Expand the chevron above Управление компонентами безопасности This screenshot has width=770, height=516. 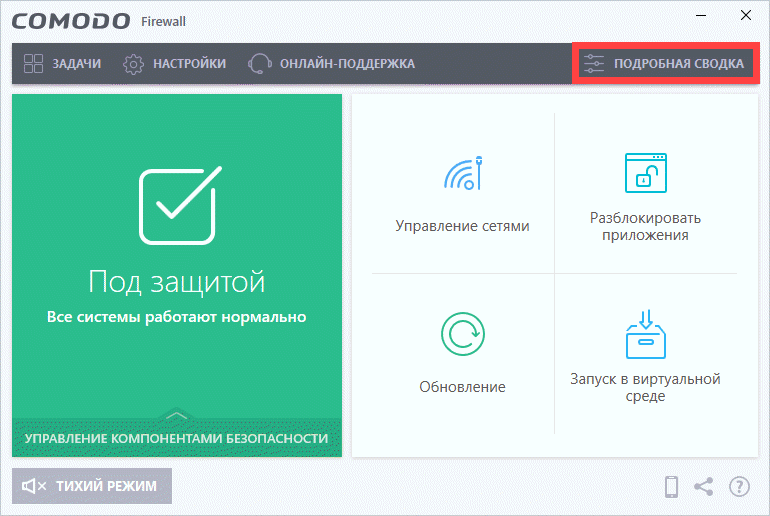[177, 415]
